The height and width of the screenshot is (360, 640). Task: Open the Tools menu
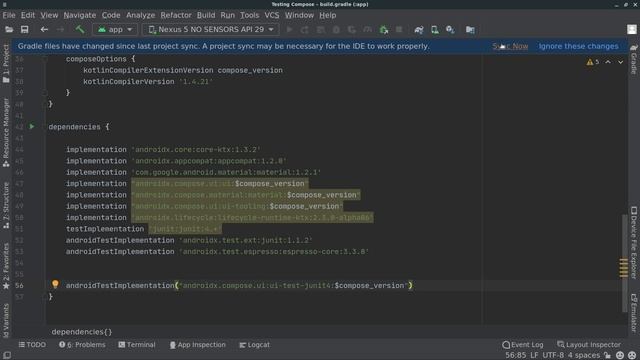click(249, 15)
